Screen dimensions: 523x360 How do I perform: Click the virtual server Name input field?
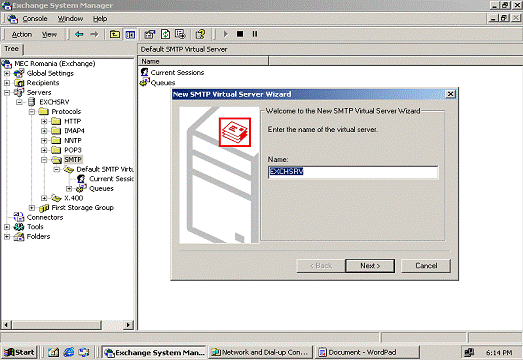coord(353,172)
